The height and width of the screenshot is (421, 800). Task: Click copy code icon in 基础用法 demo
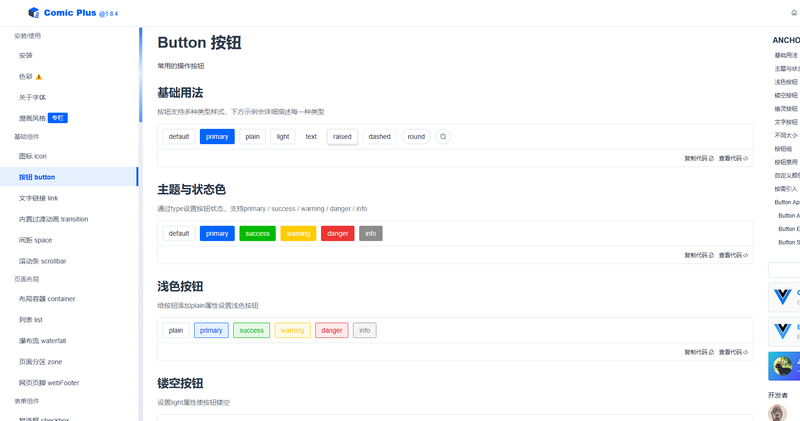pos(711,159)
